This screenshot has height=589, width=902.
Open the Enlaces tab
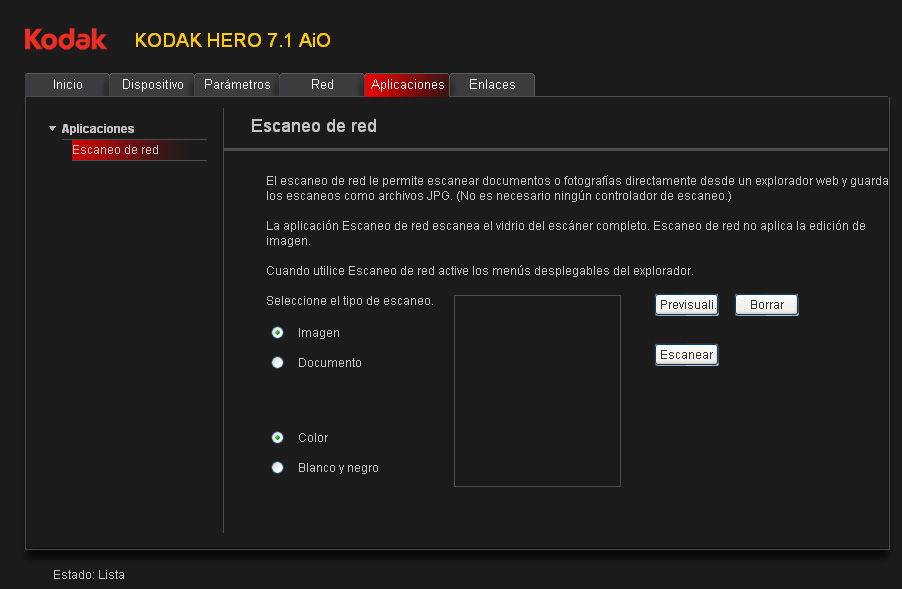click(492, 85)
